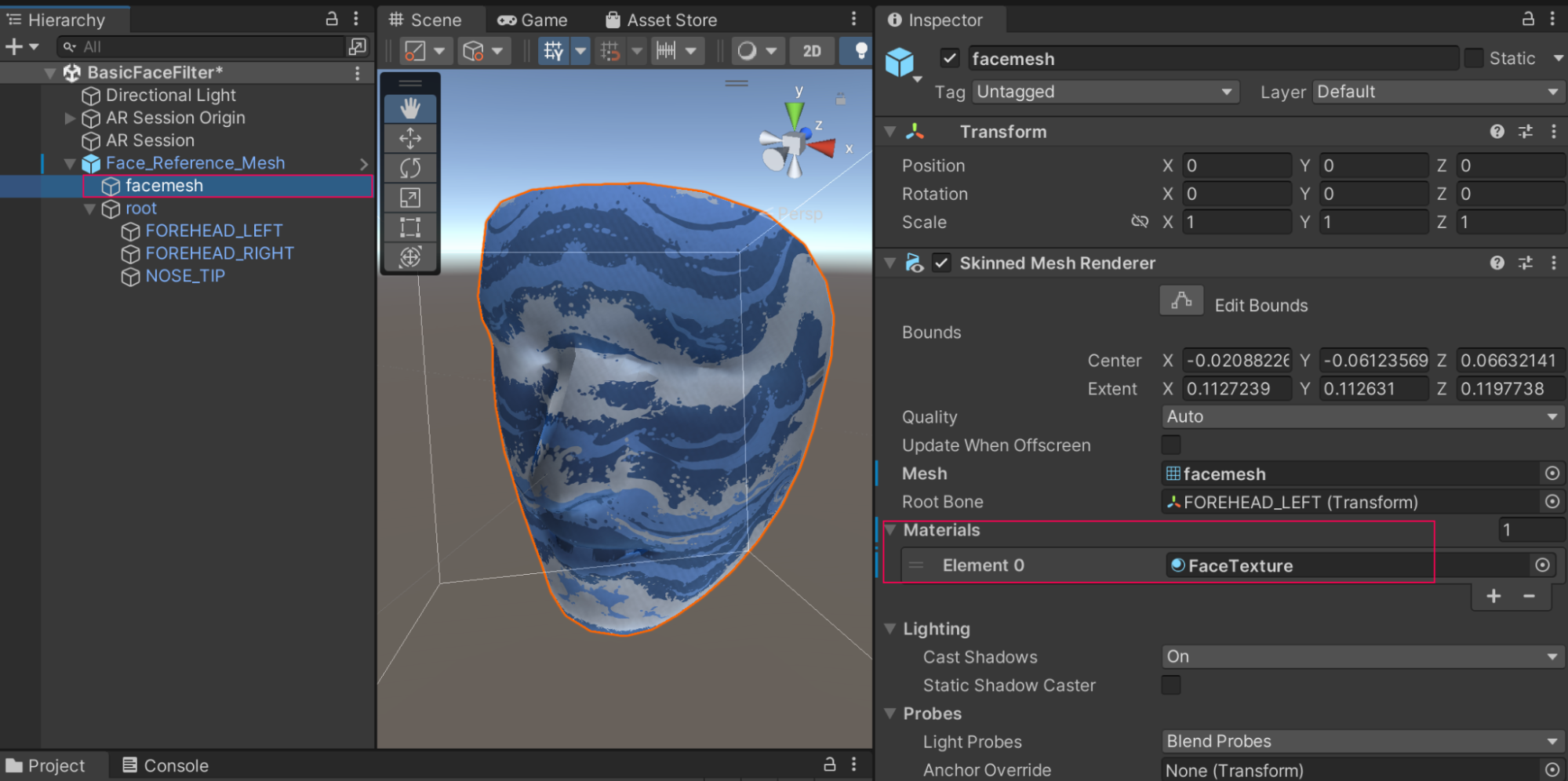Image resolution: width=1568 pixels, height=781 pixels.
Task: Add a material element with plus button
Action: [x=1493, y=596]
